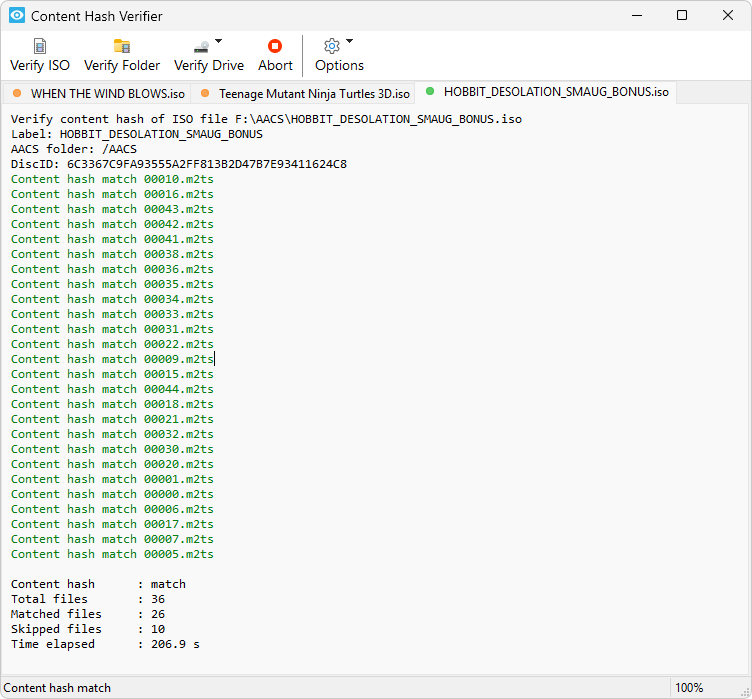Image resolution: width=752 pixels, height=699 pixels.
Task: Click the 'Content hash match 00038.m2ts' line
Action: (112, 254)
